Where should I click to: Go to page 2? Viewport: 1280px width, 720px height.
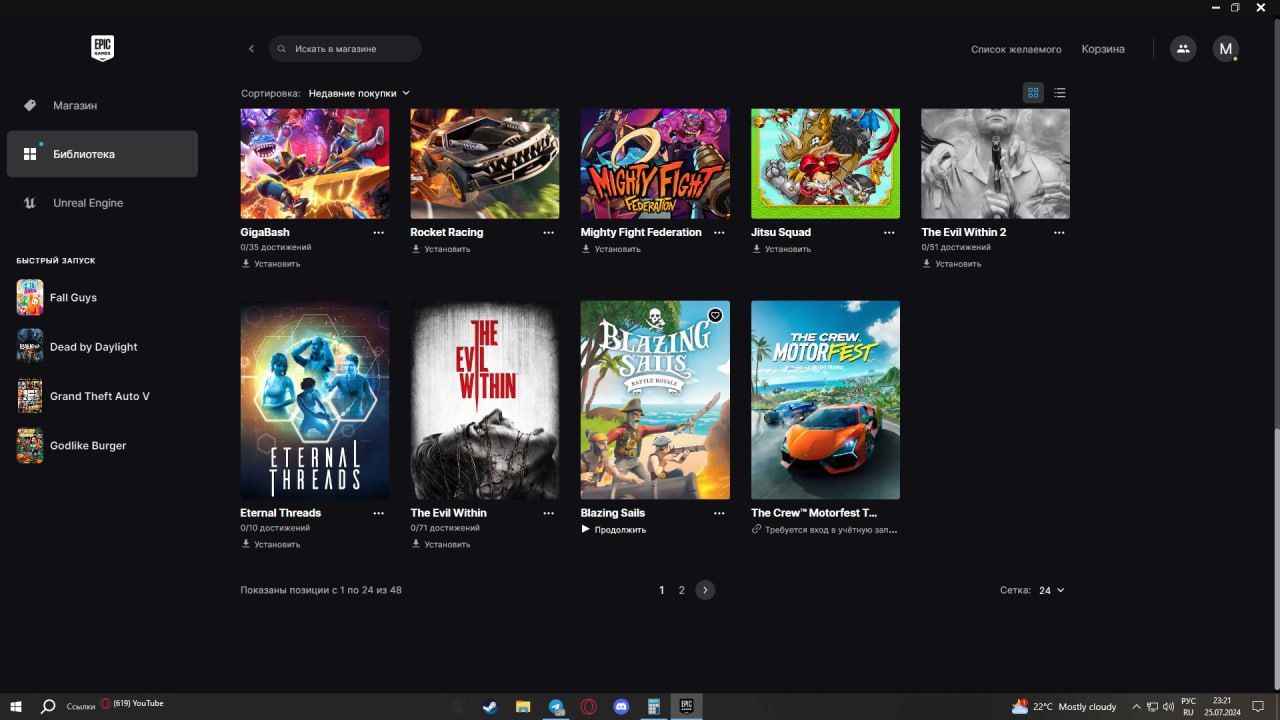[x=682, y=590]
